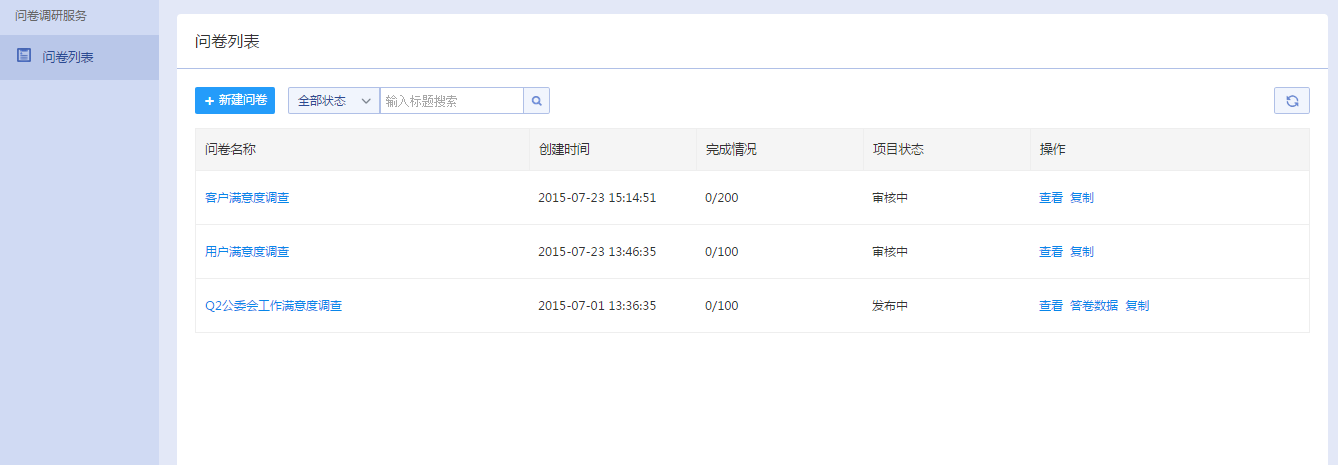This screenshot has height=465, width=1338.
Task: Click the 创建时间 column header
Action: (x=564, y=150)
